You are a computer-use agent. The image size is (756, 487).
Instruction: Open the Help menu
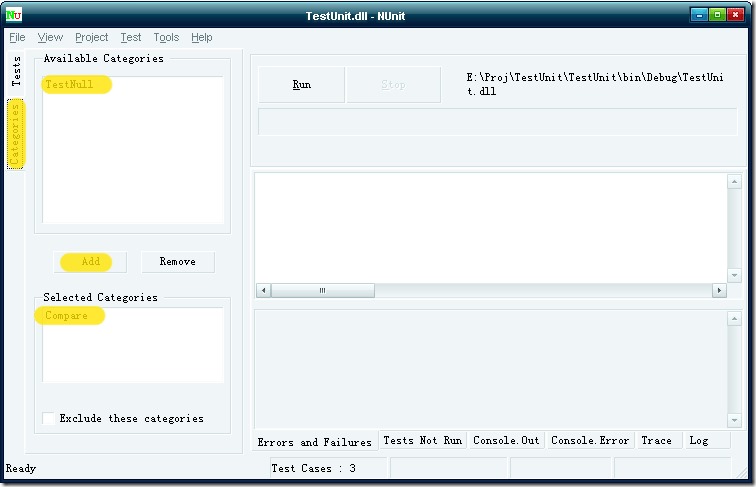(202, 37)
